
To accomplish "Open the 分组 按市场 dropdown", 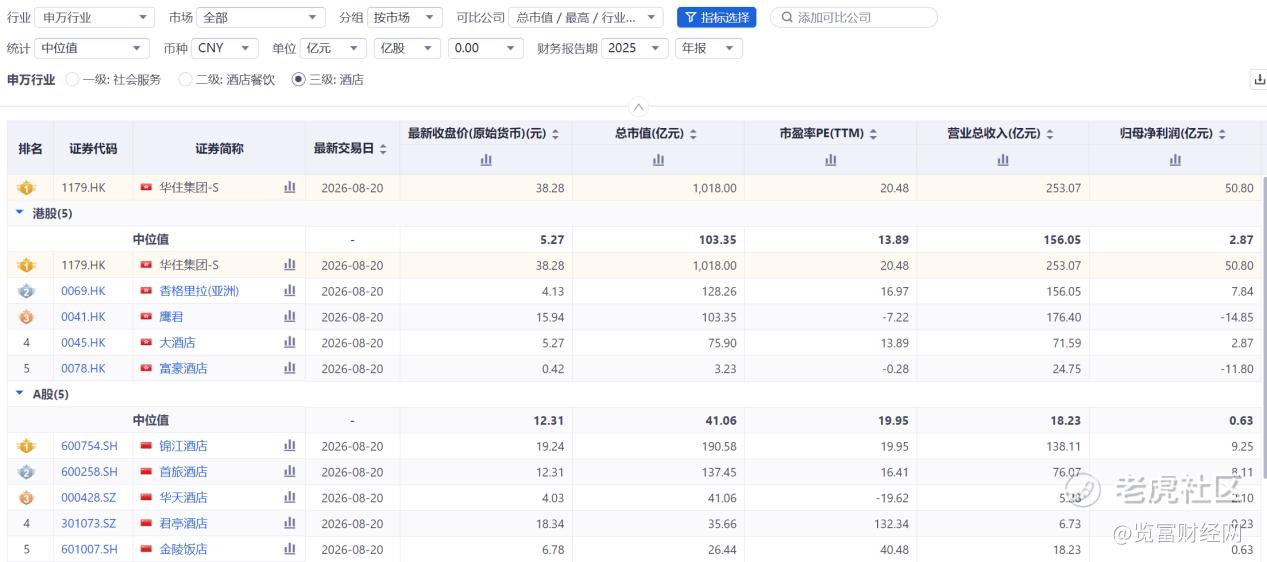I will click(405, 18).
